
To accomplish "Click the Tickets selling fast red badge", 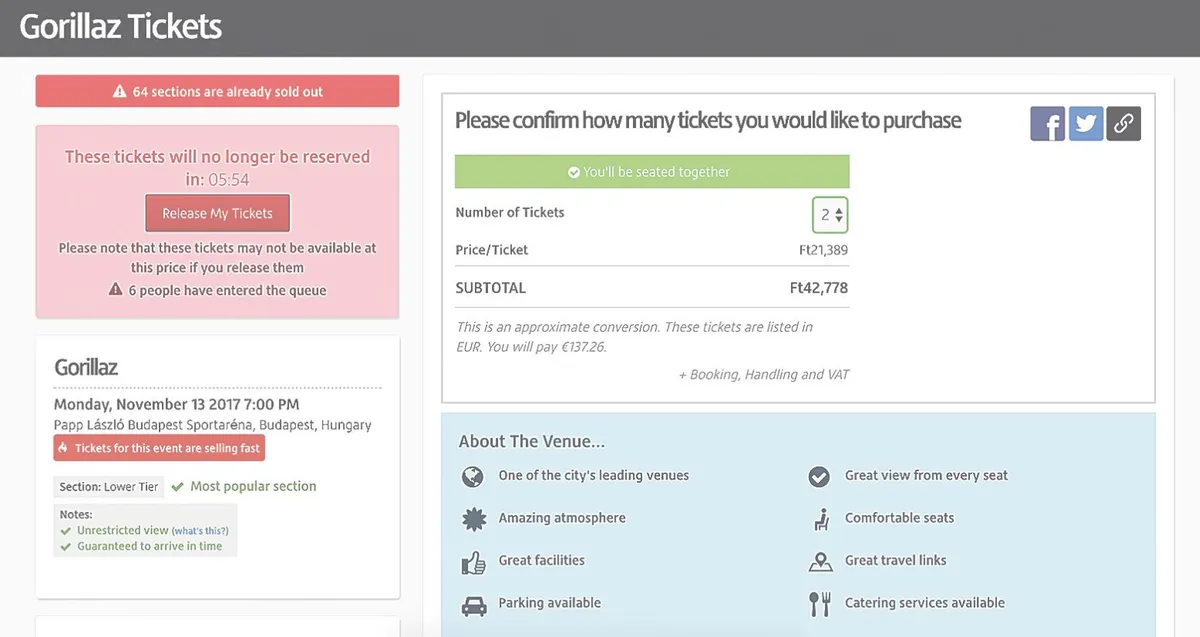I will tap(159, 448).
